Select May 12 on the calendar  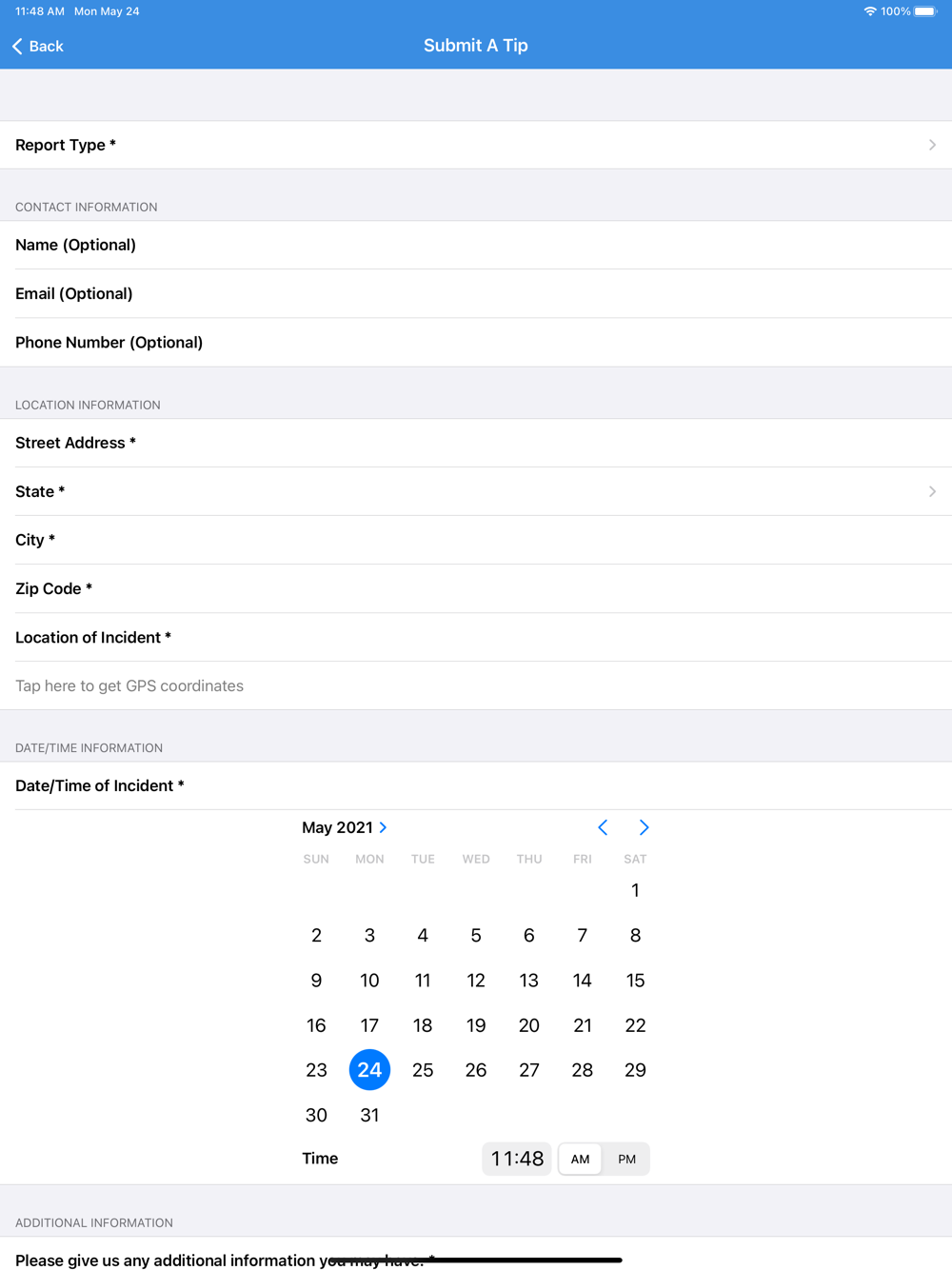click(476, 980)
